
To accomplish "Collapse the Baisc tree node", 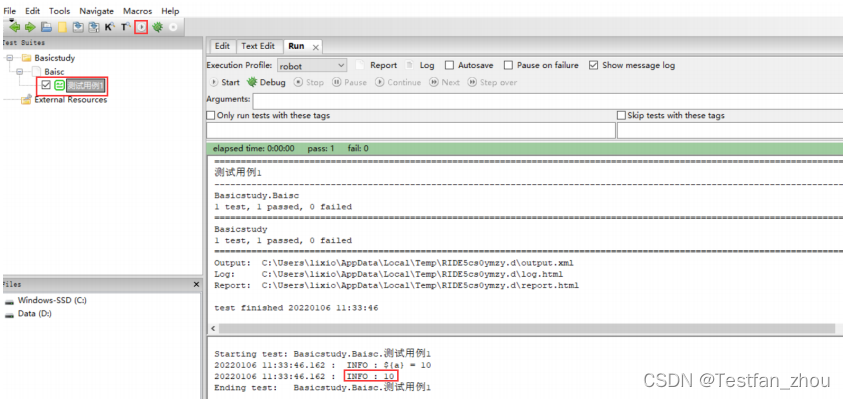I will pos(20,71).
